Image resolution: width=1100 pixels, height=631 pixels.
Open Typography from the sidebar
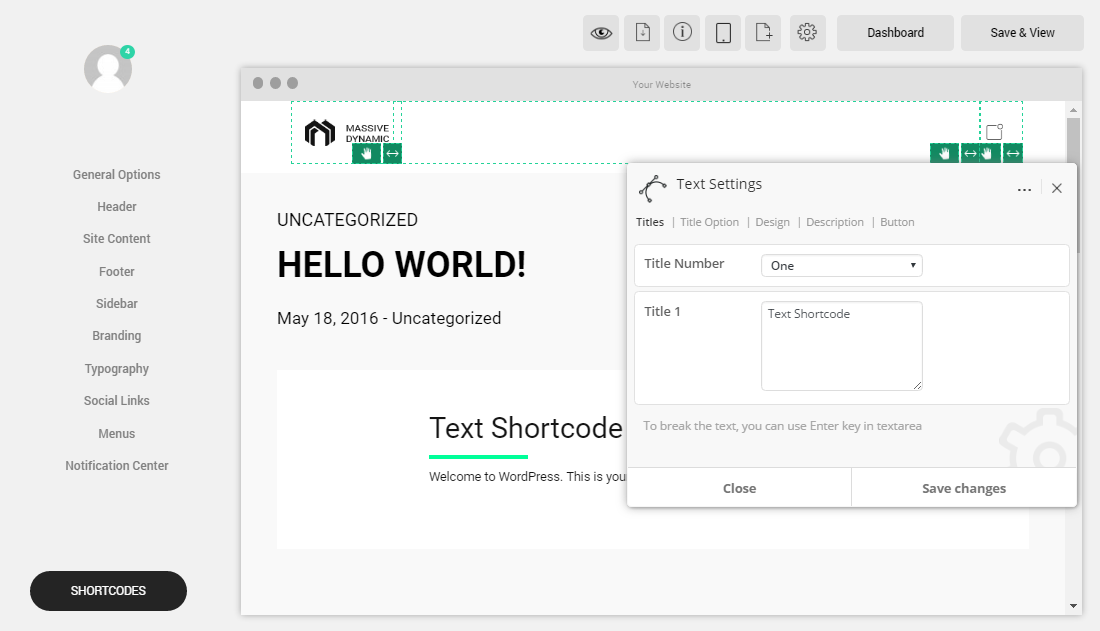click(x=116, y=368)
